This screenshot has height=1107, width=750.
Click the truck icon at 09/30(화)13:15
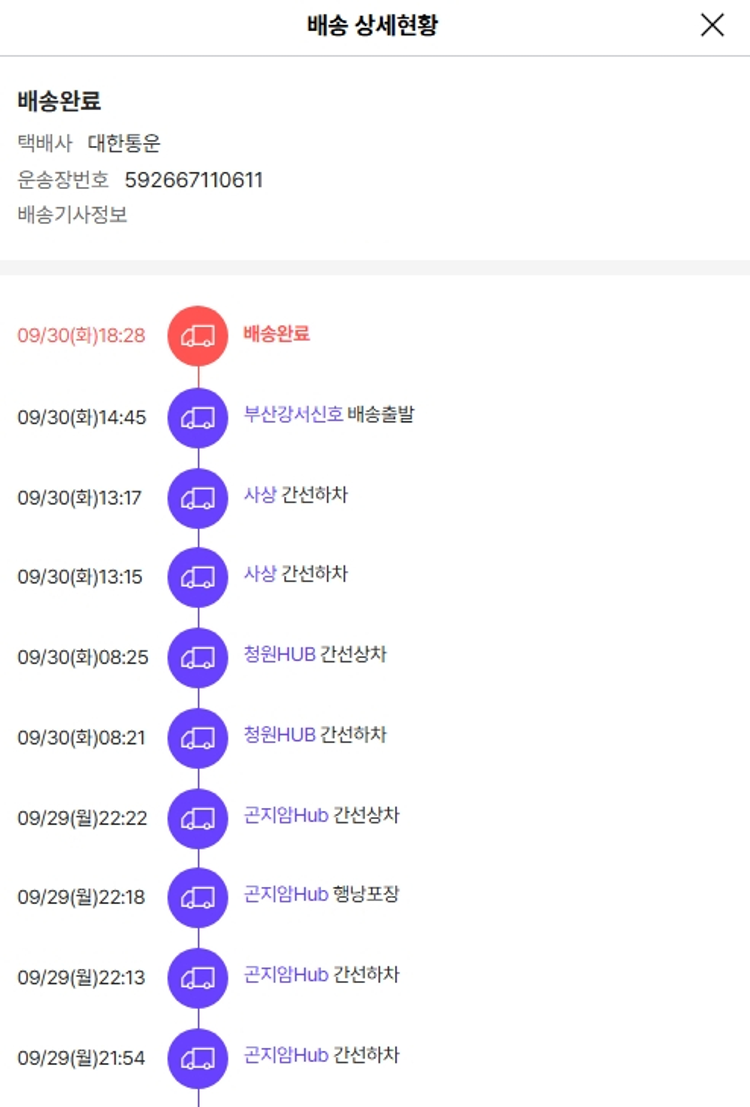[198, 577]
